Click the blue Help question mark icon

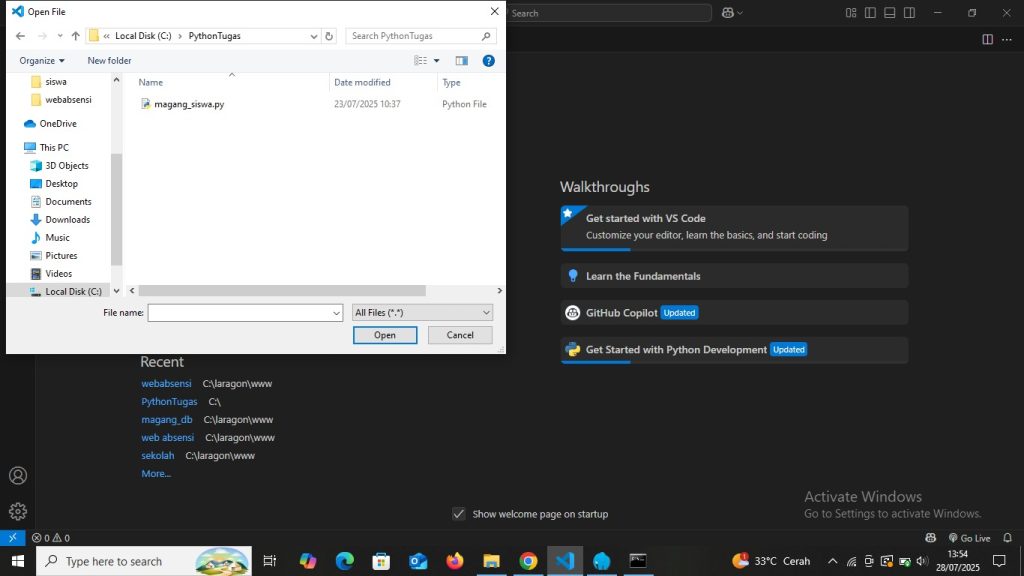[488, 60]
